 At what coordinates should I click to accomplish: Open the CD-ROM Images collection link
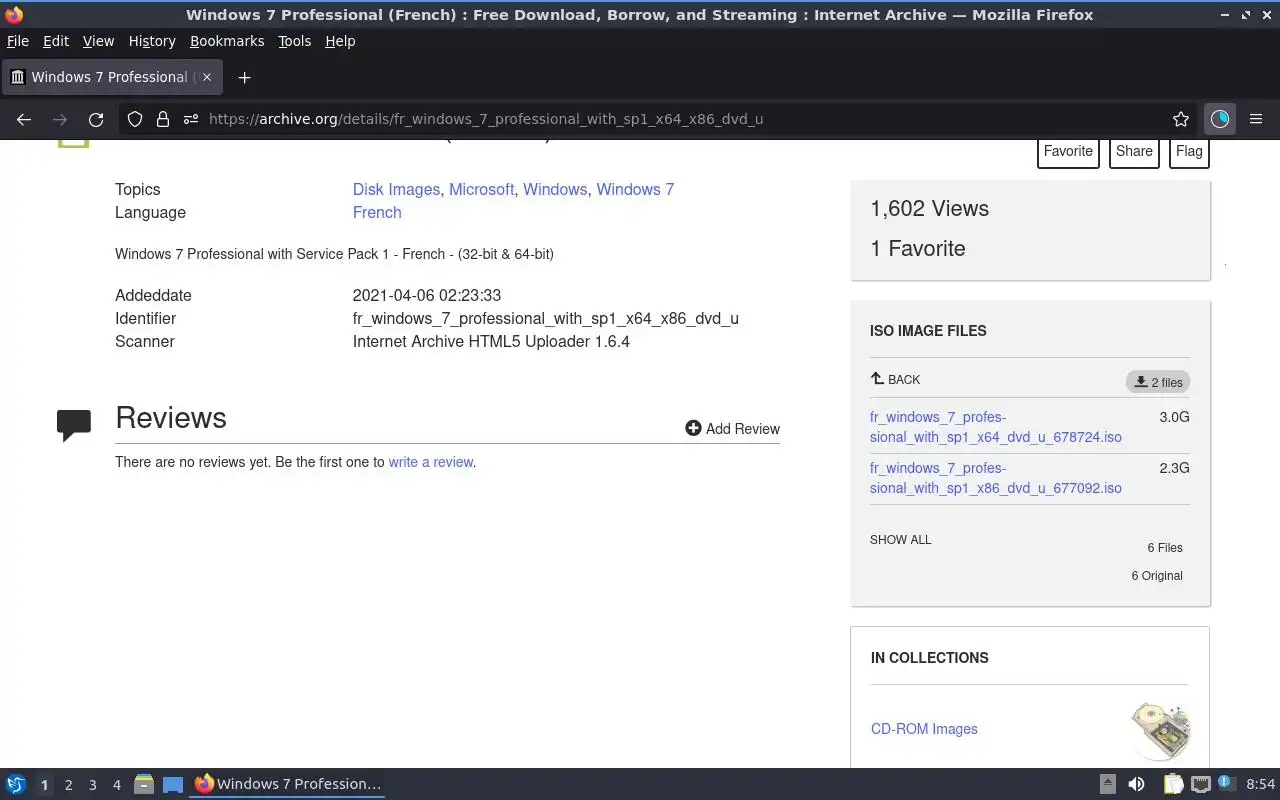point(924,729)
